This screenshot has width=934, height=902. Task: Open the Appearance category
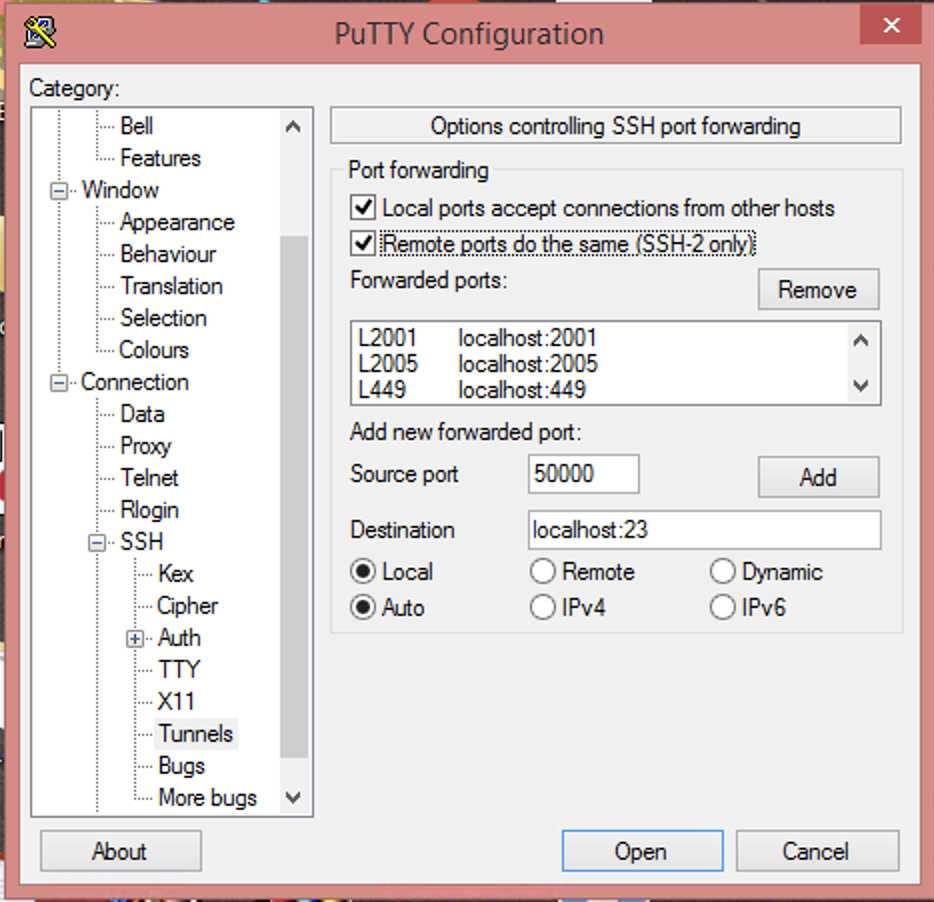point(178,222)
